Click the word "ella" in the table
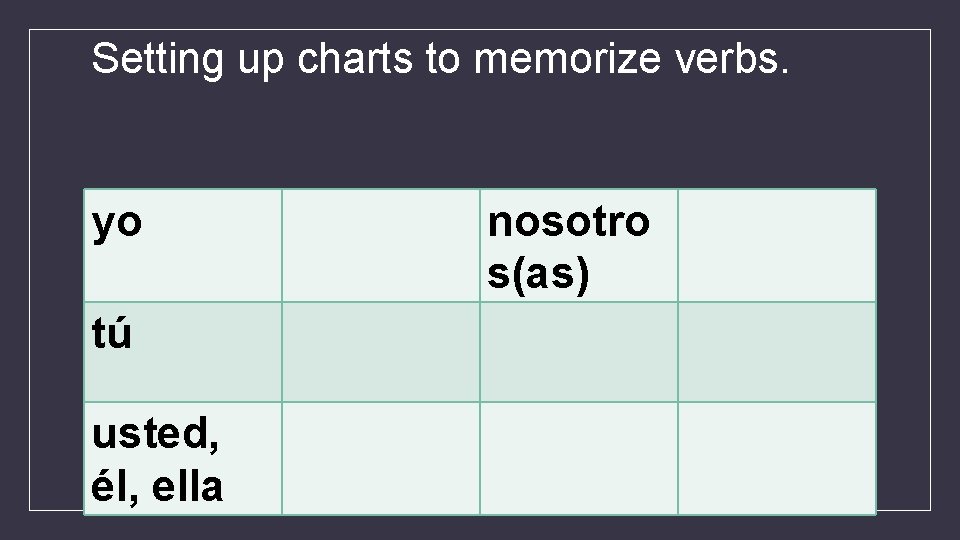 coord(190,486)
